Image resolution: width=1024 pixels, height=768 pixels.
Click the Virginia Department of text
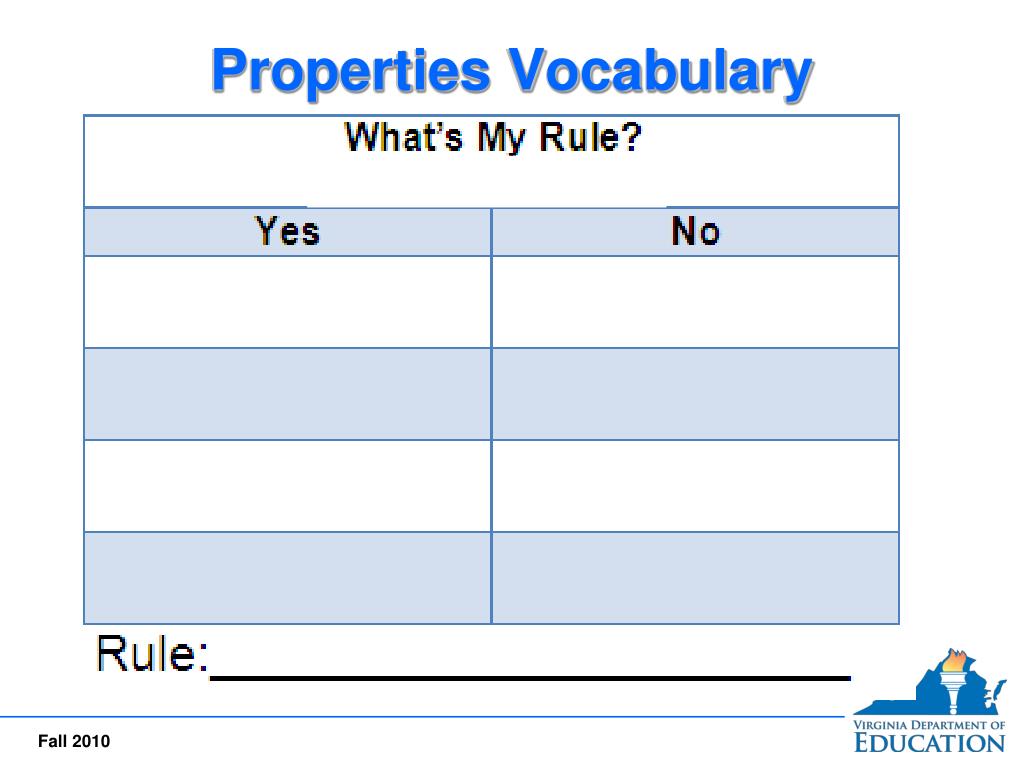click(x=929, y=725)
